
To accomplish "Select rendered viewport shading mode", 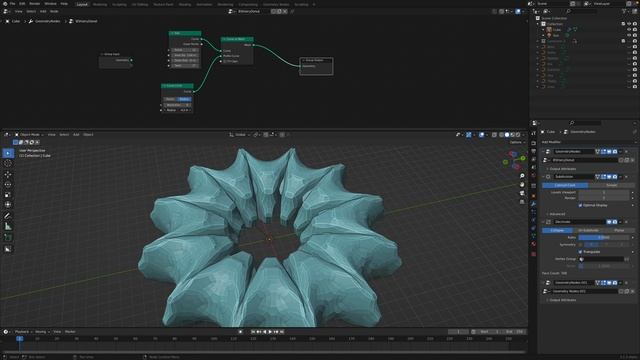I will pos(518,135).
